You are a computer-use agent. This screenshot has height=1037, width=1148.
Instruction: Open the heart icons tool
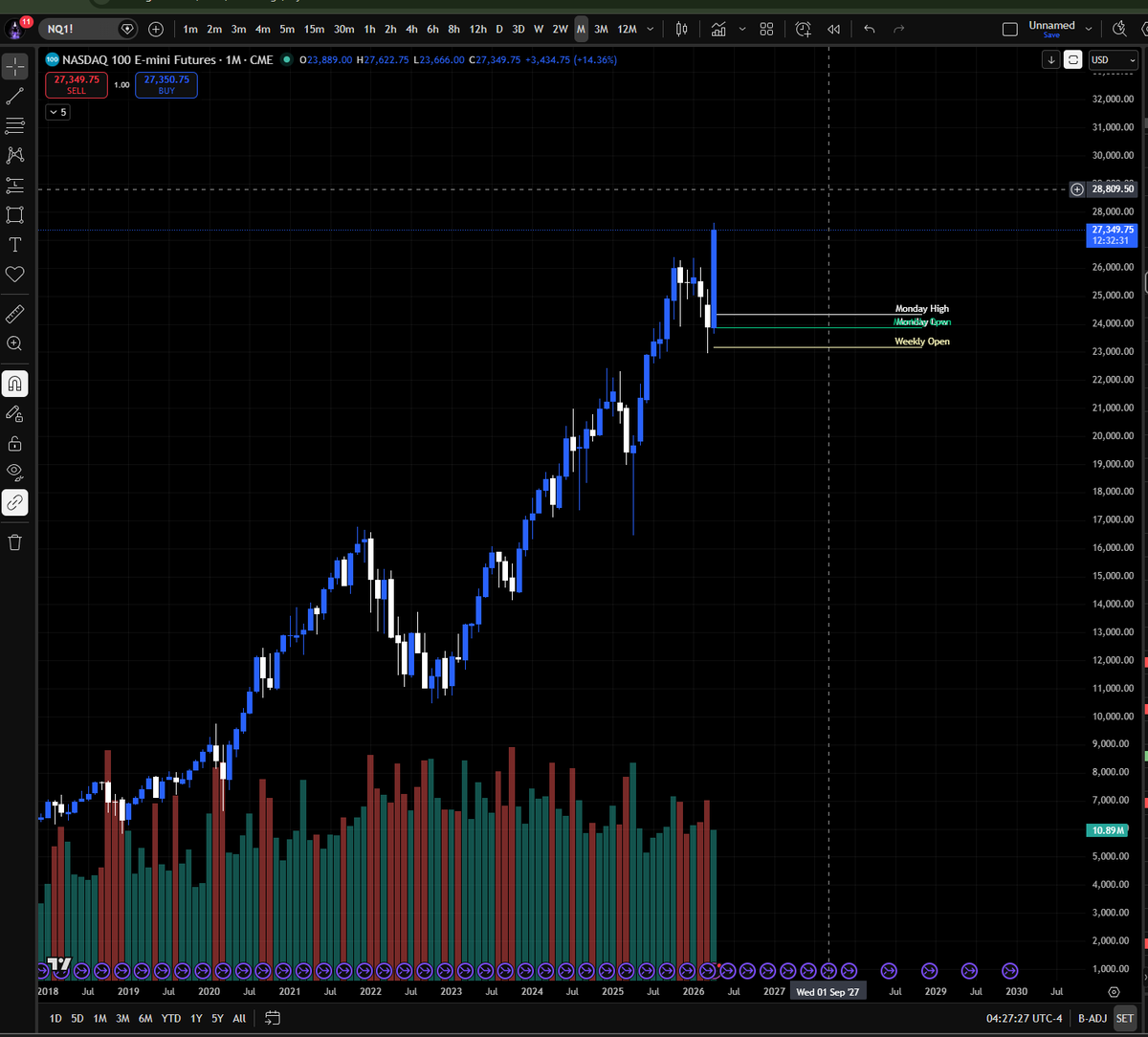pyautogui.click(x=14, y=275)
